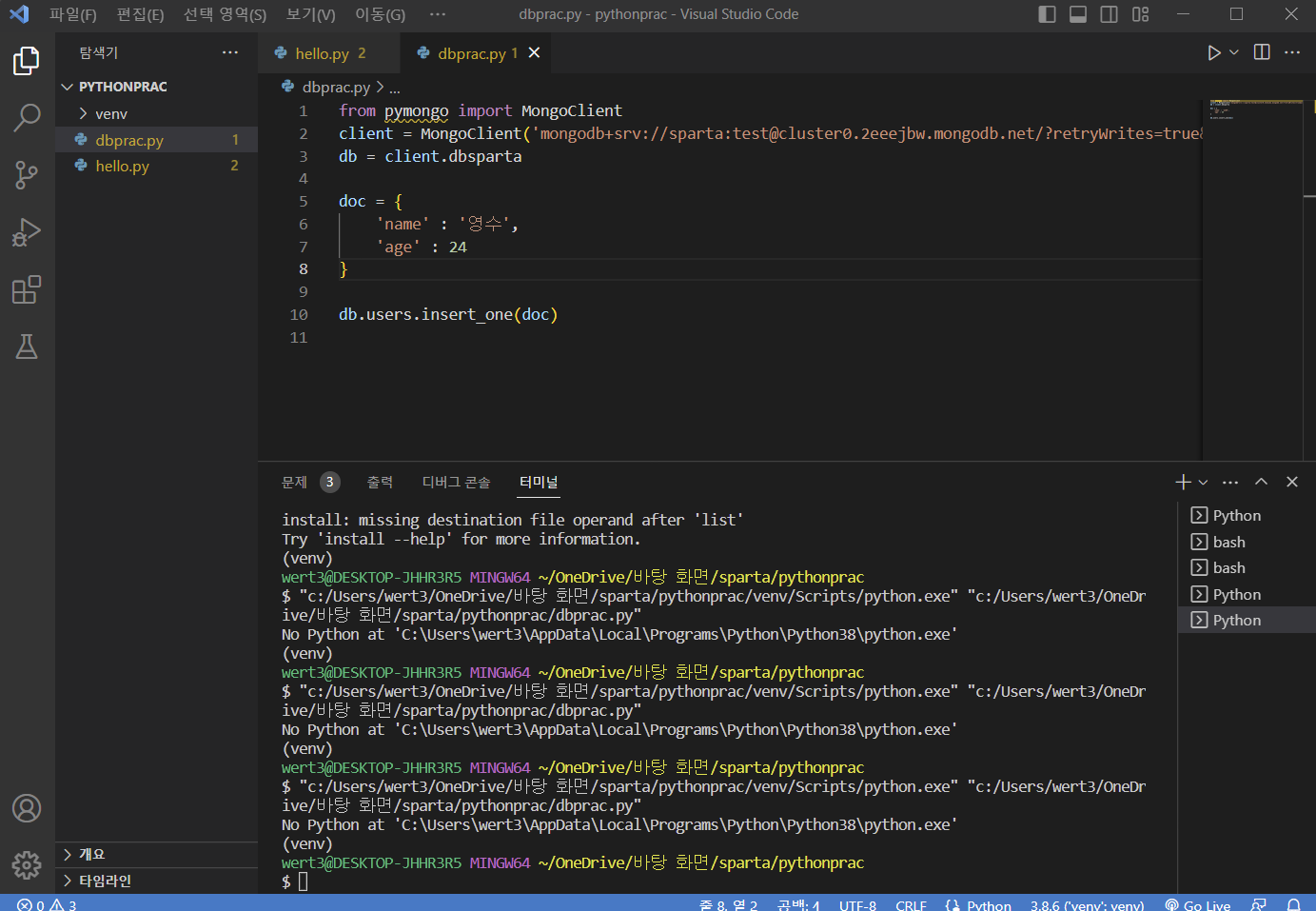The height and width of the screenshot is (911, 1316).
Task: Open the Testing flask view
Action: coord(27,347)
